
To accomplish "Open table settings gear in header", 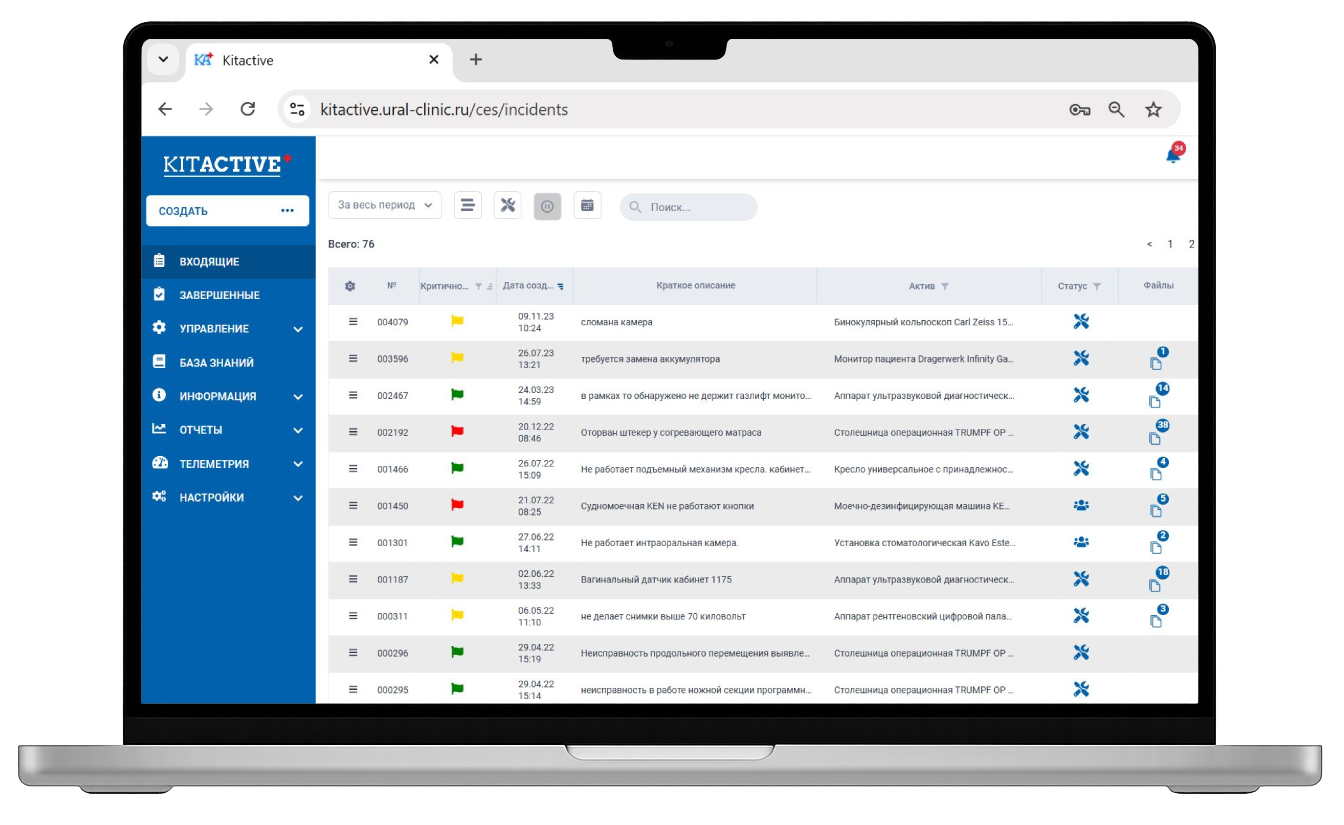I will tap(350, 286).
